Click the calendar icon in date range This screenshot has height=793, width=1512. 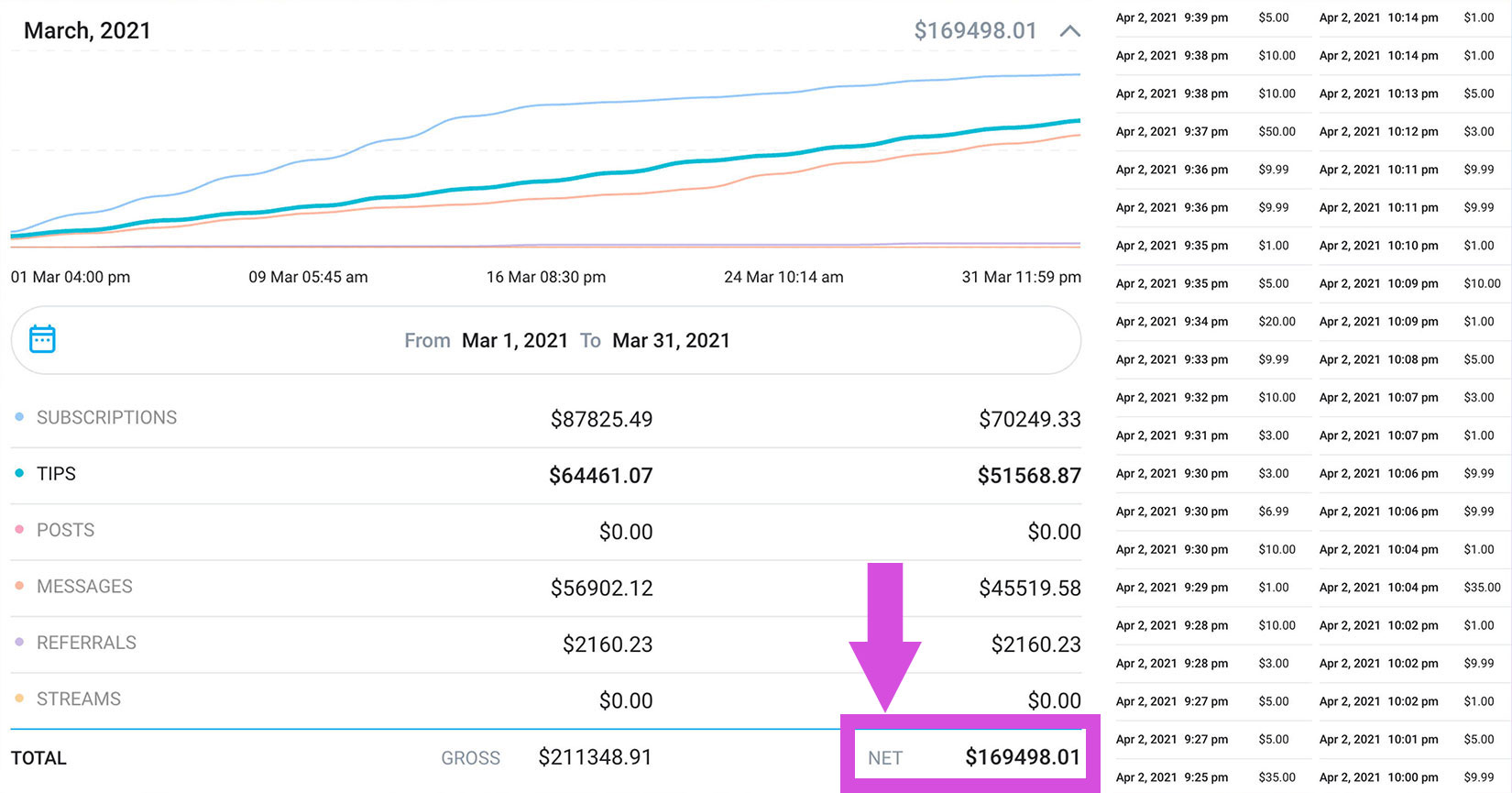pyautogui.click(x=42, y=339)
